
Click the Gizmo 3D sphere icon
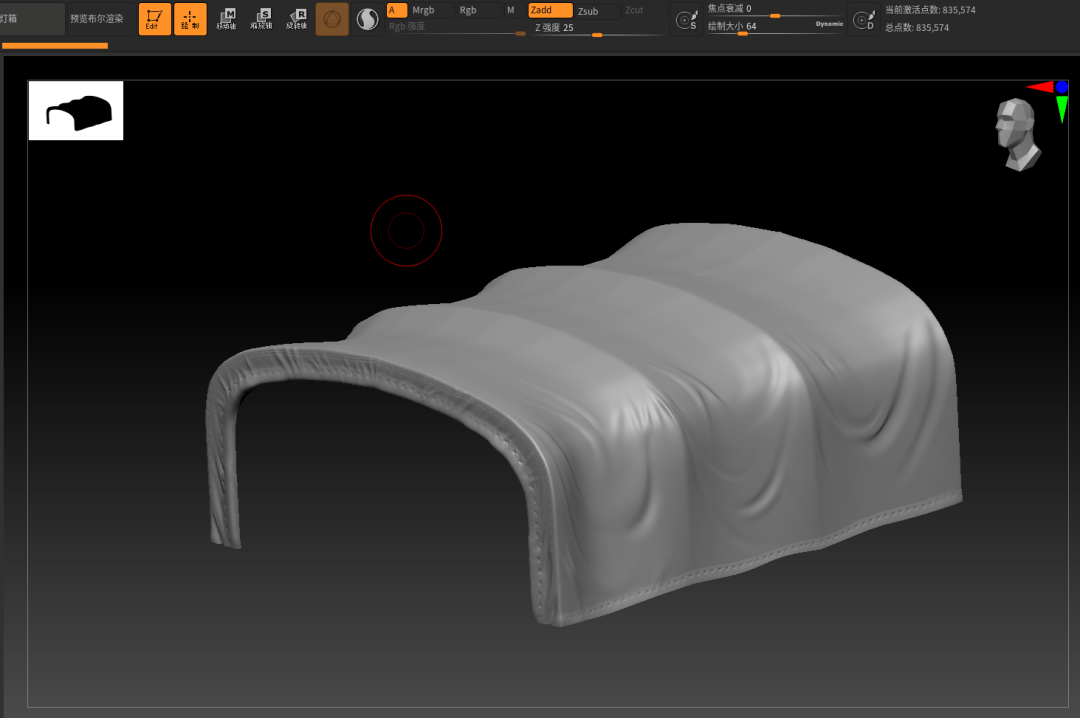(332, 19)
